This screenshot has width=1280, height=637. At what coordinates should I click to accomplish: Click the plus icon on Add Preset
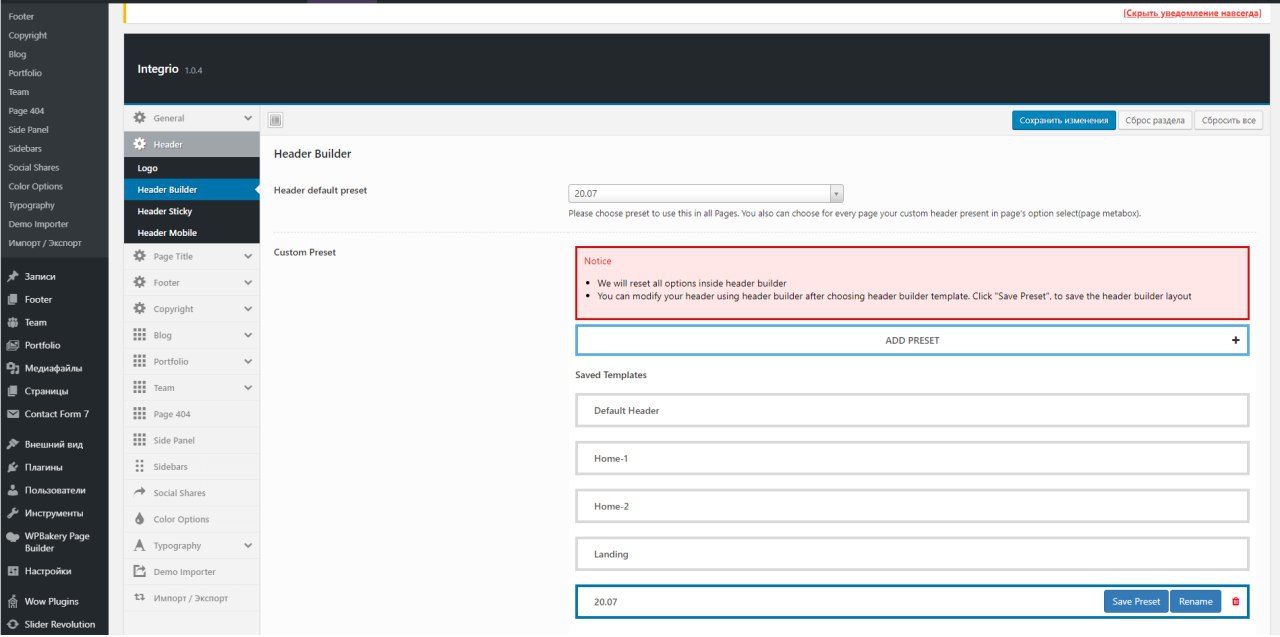tap(1236, 340)
